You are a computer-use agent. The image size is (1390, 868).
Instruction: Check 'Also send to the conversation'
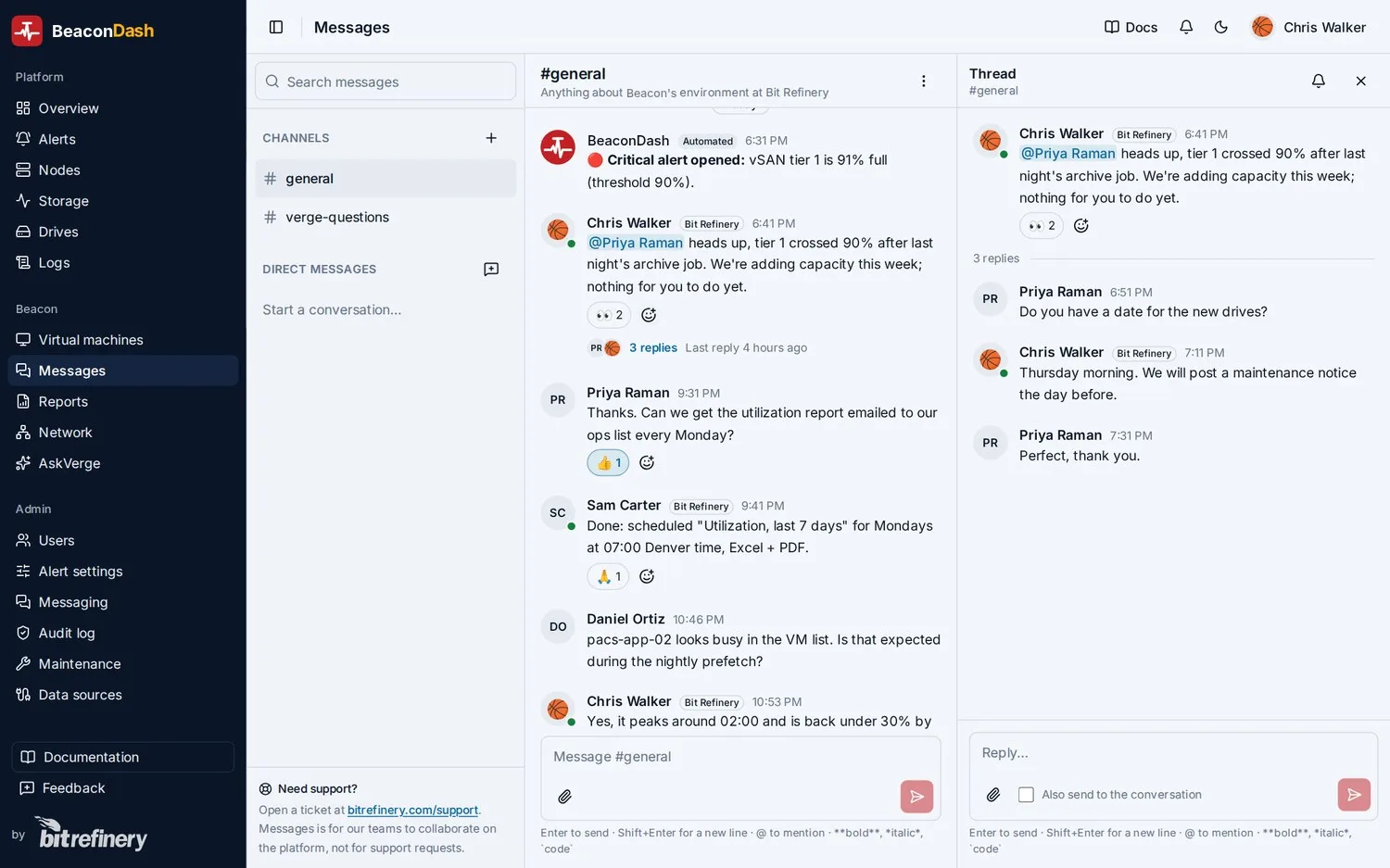coord(1026,795)
